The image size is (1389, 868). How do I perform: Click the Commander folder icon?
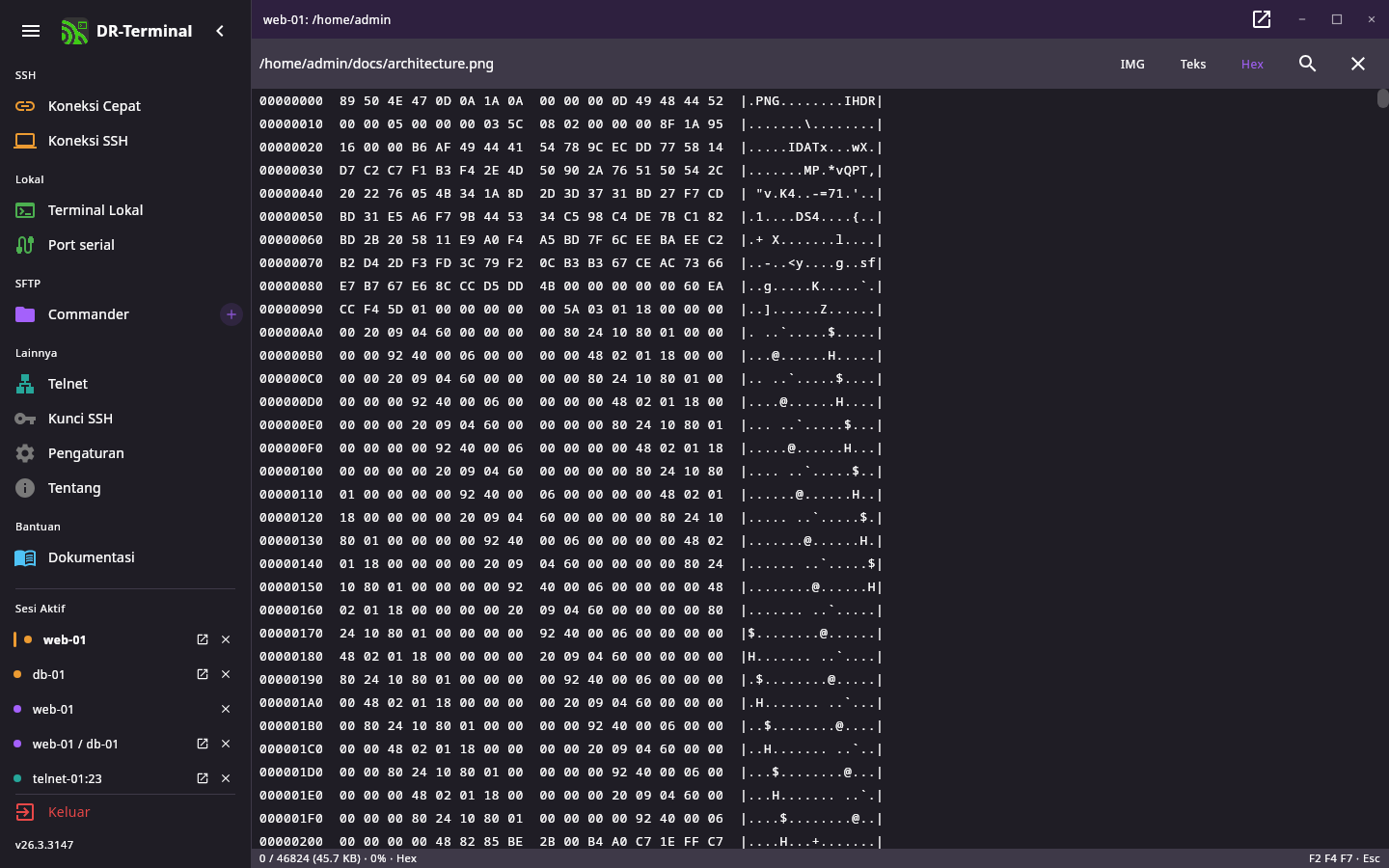click(x=25, y=314)
